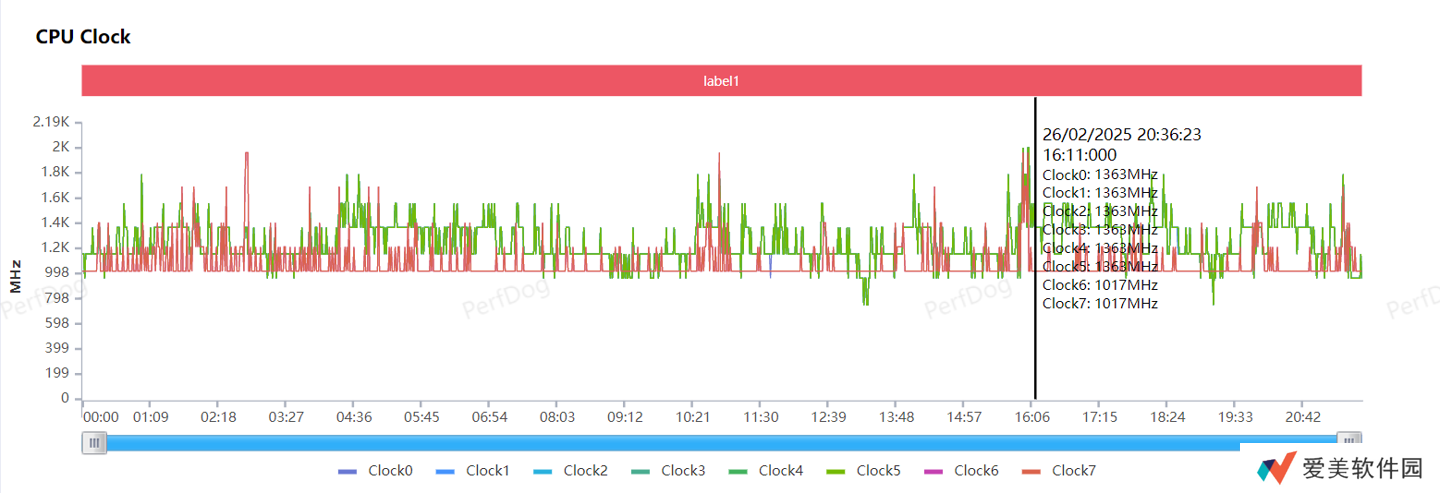This screenshot has width=1440, height=493.
Task: Toggle Clock6 series visibility in legend
Action: [976, 471]
